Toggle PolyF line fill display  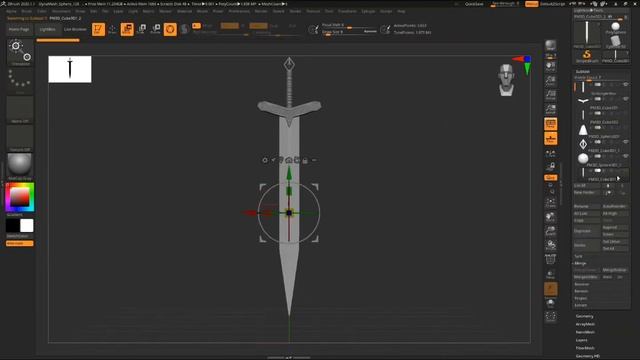(x=551, y=259)
